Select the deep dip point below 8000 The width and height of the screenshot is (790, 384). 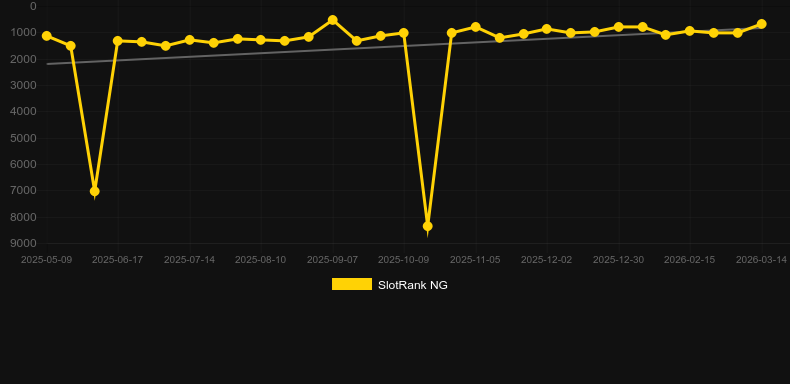click(x=428, y=226)
